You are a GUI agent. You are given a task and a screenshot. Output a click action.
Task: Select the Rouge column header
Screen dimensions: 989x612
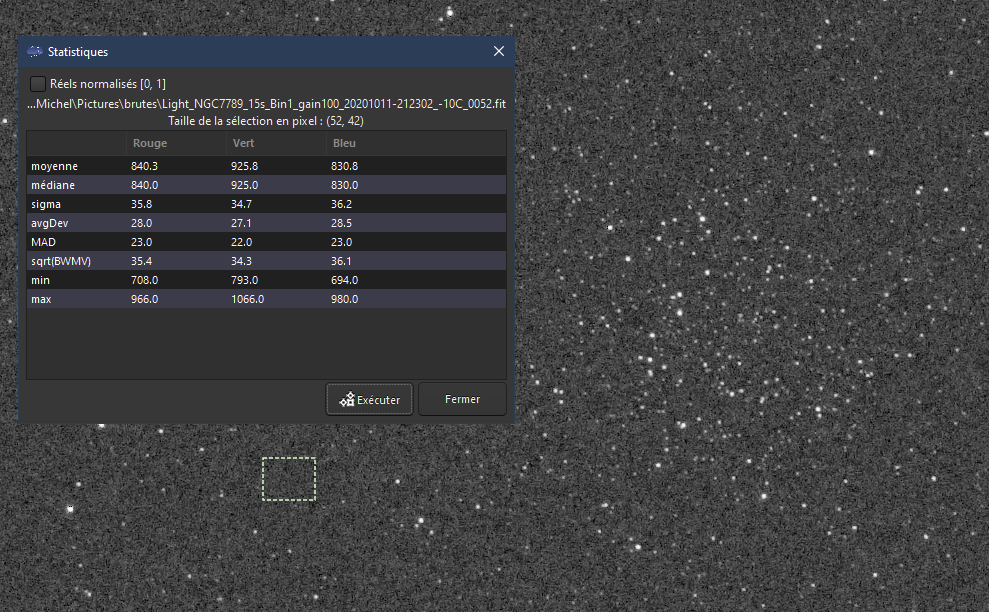[149, 143]
